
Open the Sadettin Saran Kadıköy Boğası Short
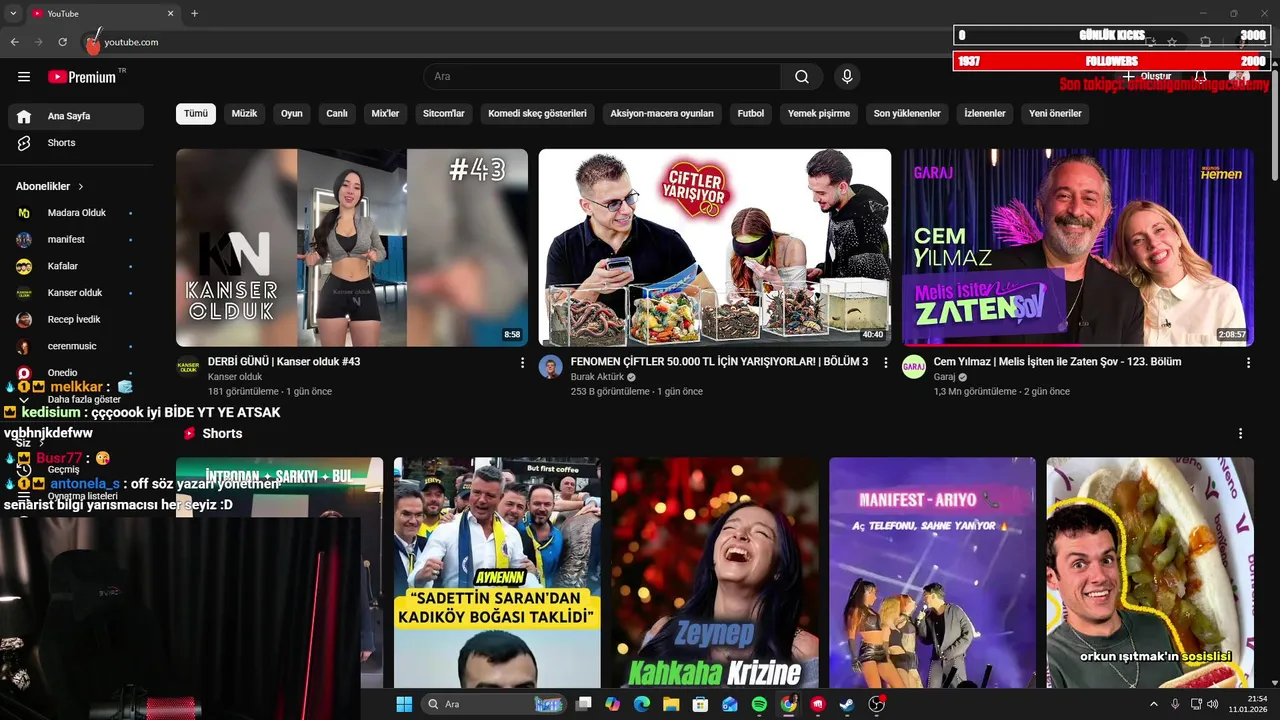point(497,573)
